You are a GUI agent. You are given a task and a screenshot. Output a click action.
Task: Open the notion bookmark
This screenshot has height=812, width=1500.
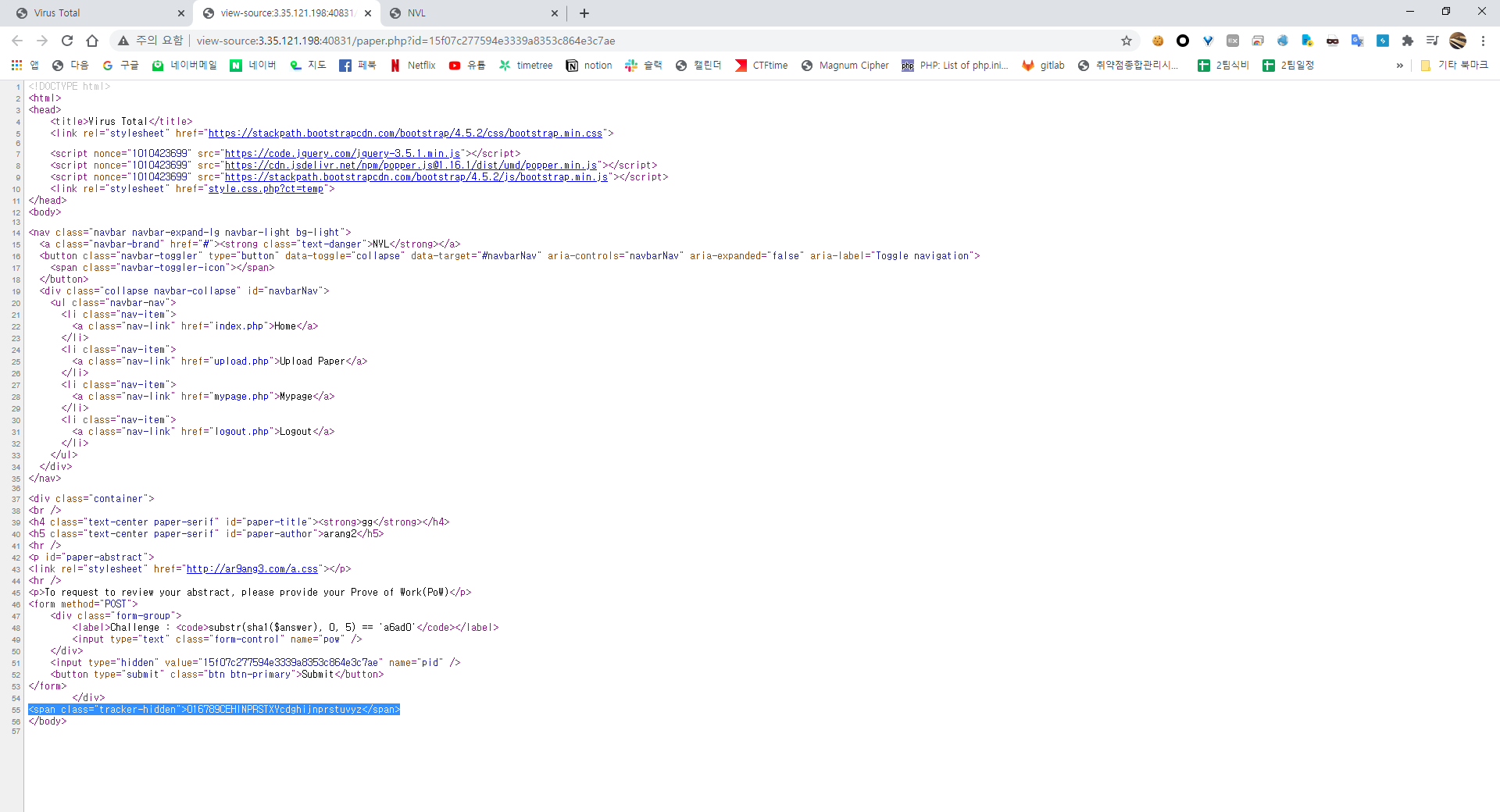pos(589,66)
